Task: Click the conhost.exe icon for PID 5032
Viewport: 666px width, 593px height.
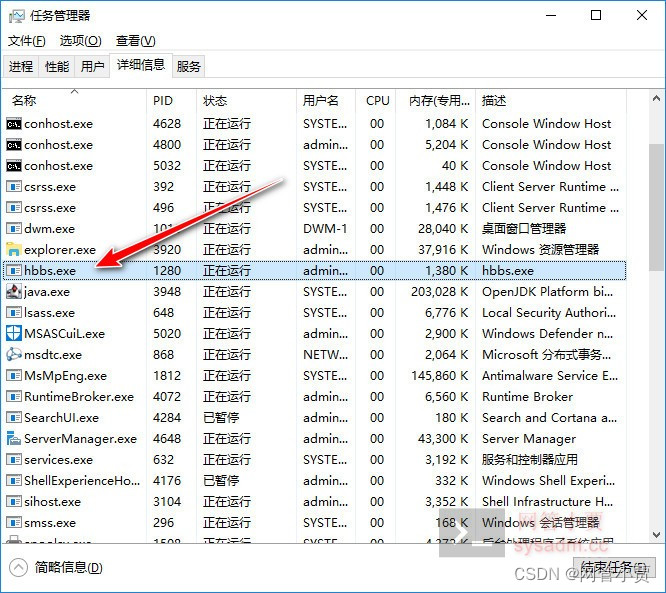Action: pyautogui.click(x=14, y=166)
